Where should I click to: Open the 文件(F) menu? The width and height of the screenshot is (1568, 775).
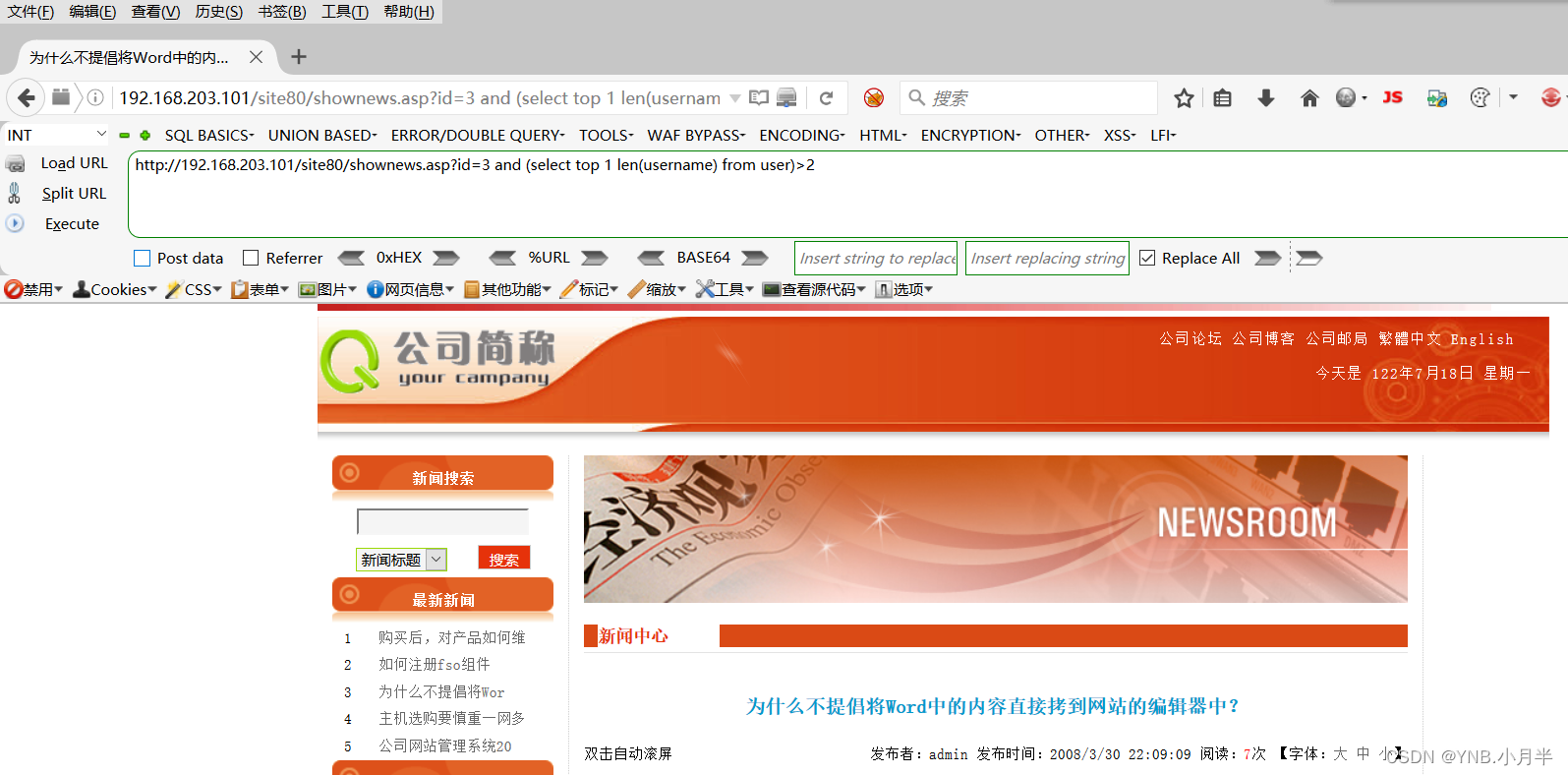pyautogui.click(x=30, y=11)
